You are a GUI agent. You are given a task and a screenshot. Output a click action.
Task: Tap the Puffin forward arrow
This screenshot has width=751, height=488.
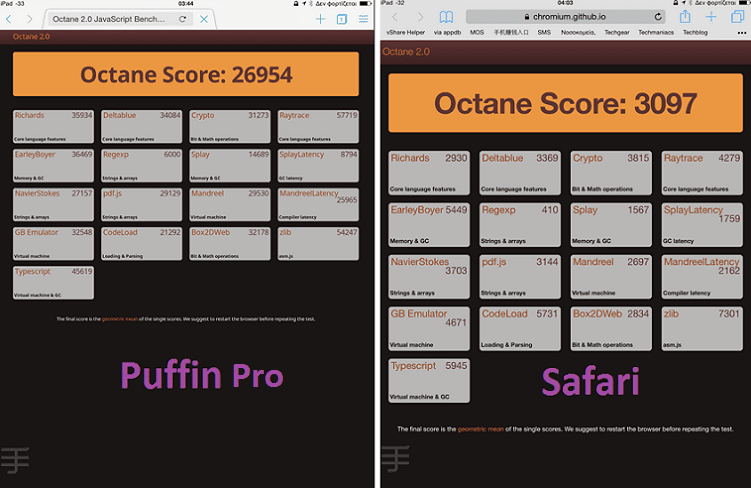(x=30, y=19)
